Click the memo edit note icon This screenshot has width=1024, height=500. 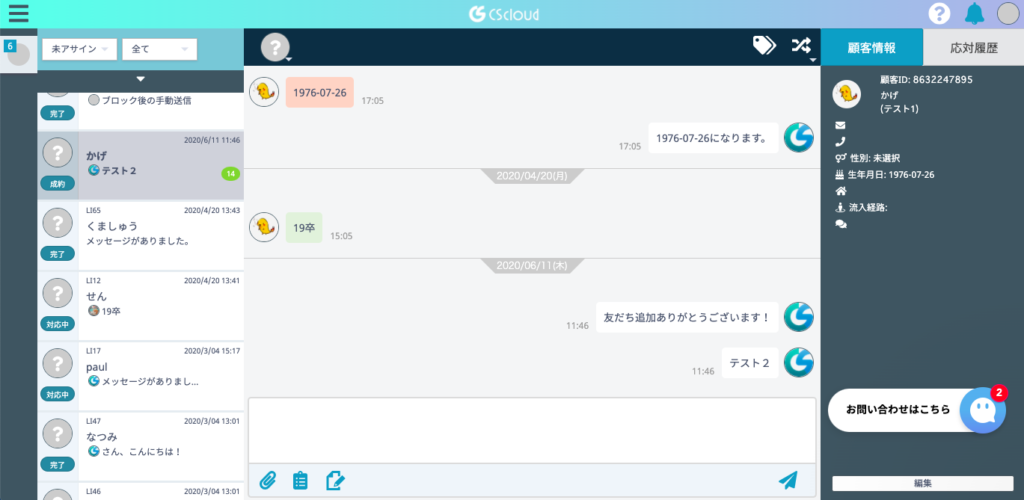(x=335, y=480)
